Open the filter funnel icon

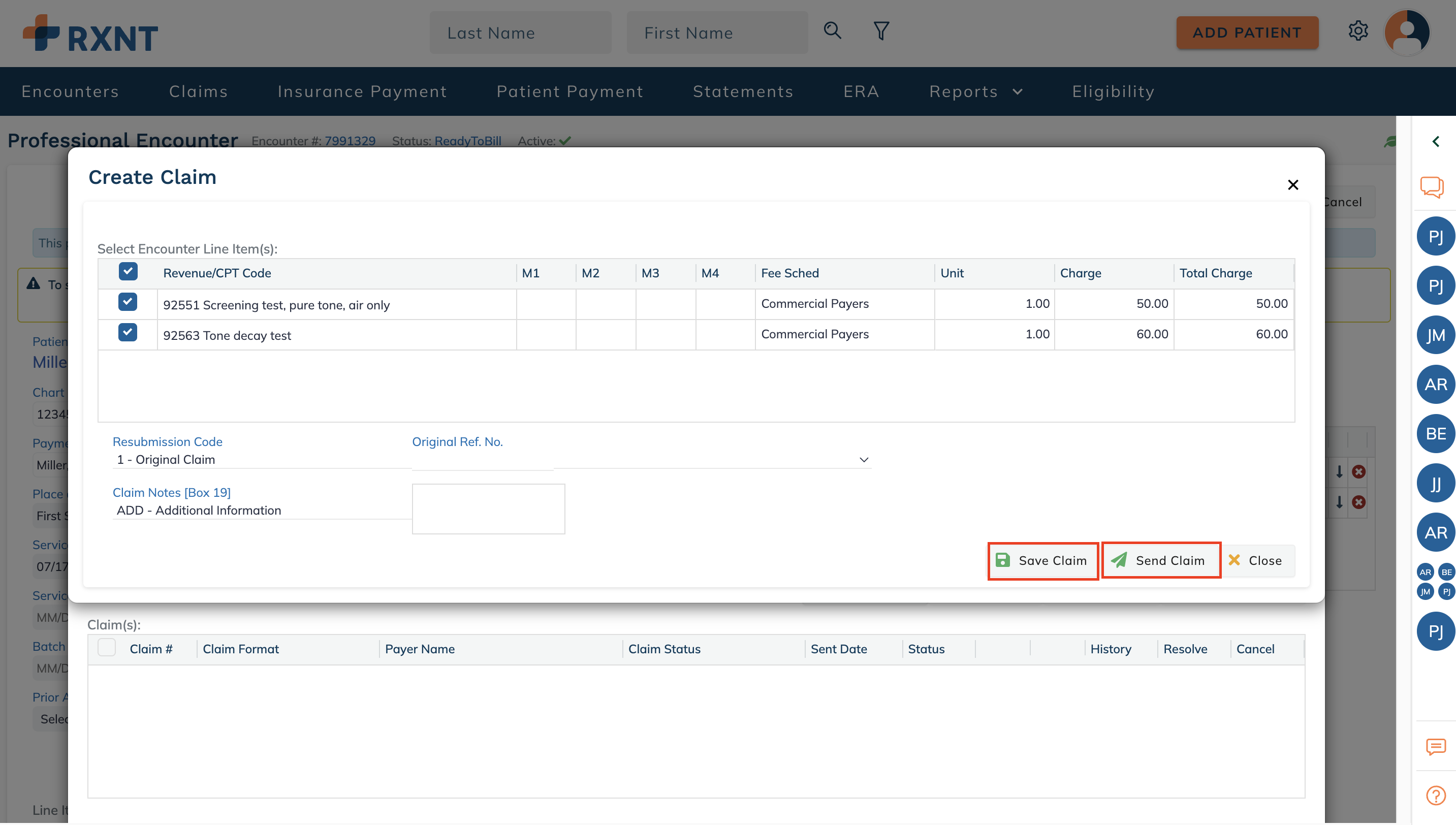coord(881,30)
